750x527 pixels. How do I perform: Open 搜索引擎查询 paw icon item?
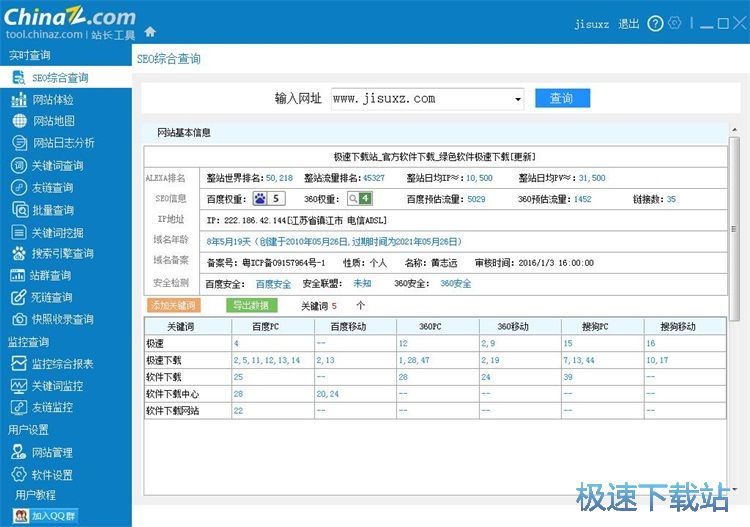click(x=18, y=253)
